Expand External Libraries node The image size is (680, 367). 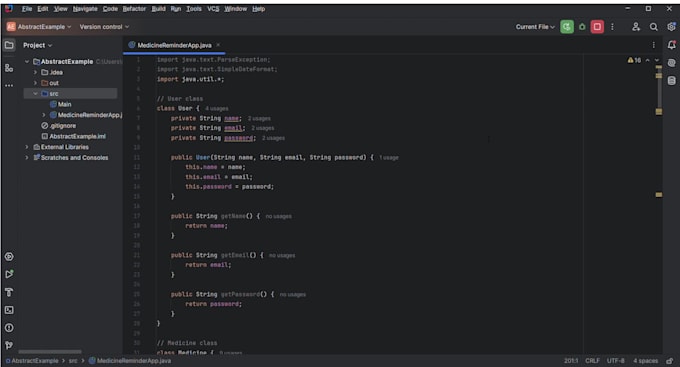click(27, 147)
